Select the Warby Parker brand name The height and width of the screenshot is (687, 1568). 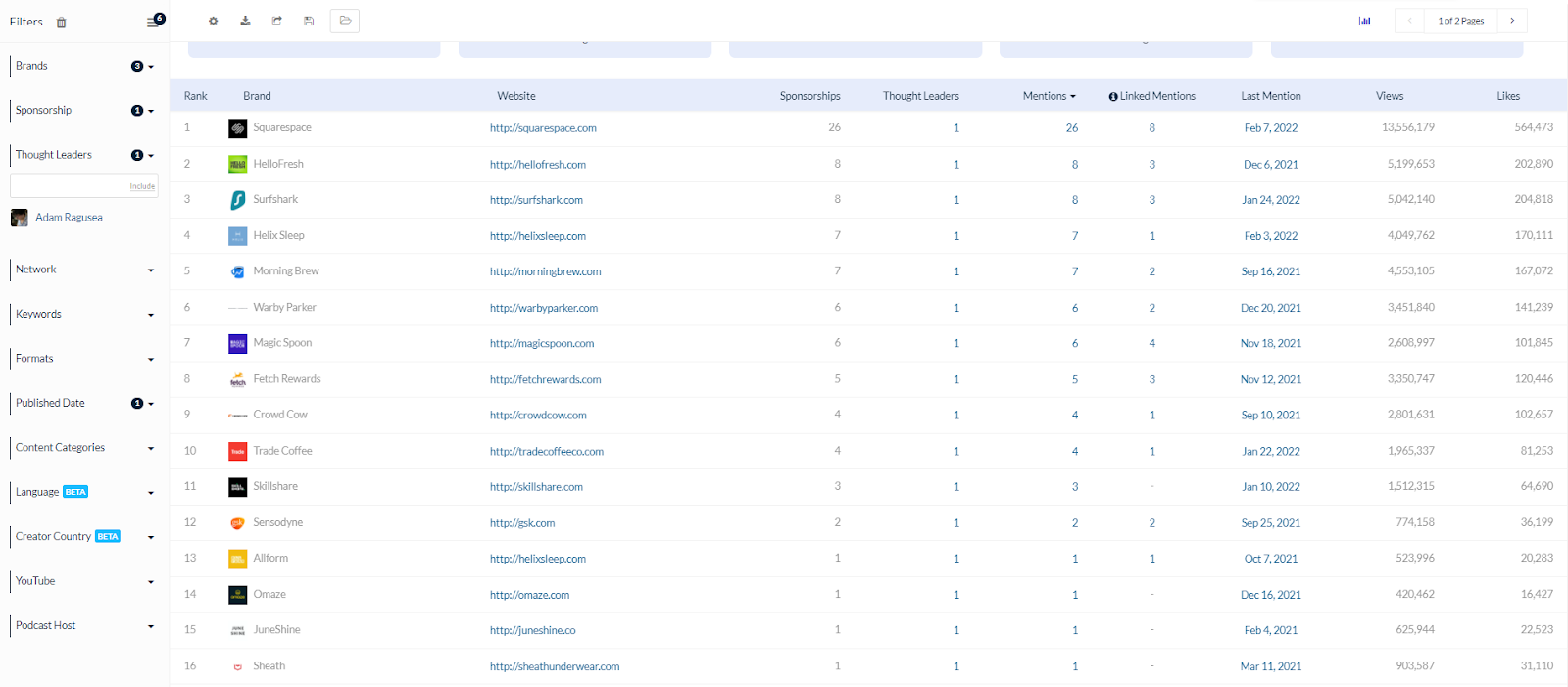(284, 307)
